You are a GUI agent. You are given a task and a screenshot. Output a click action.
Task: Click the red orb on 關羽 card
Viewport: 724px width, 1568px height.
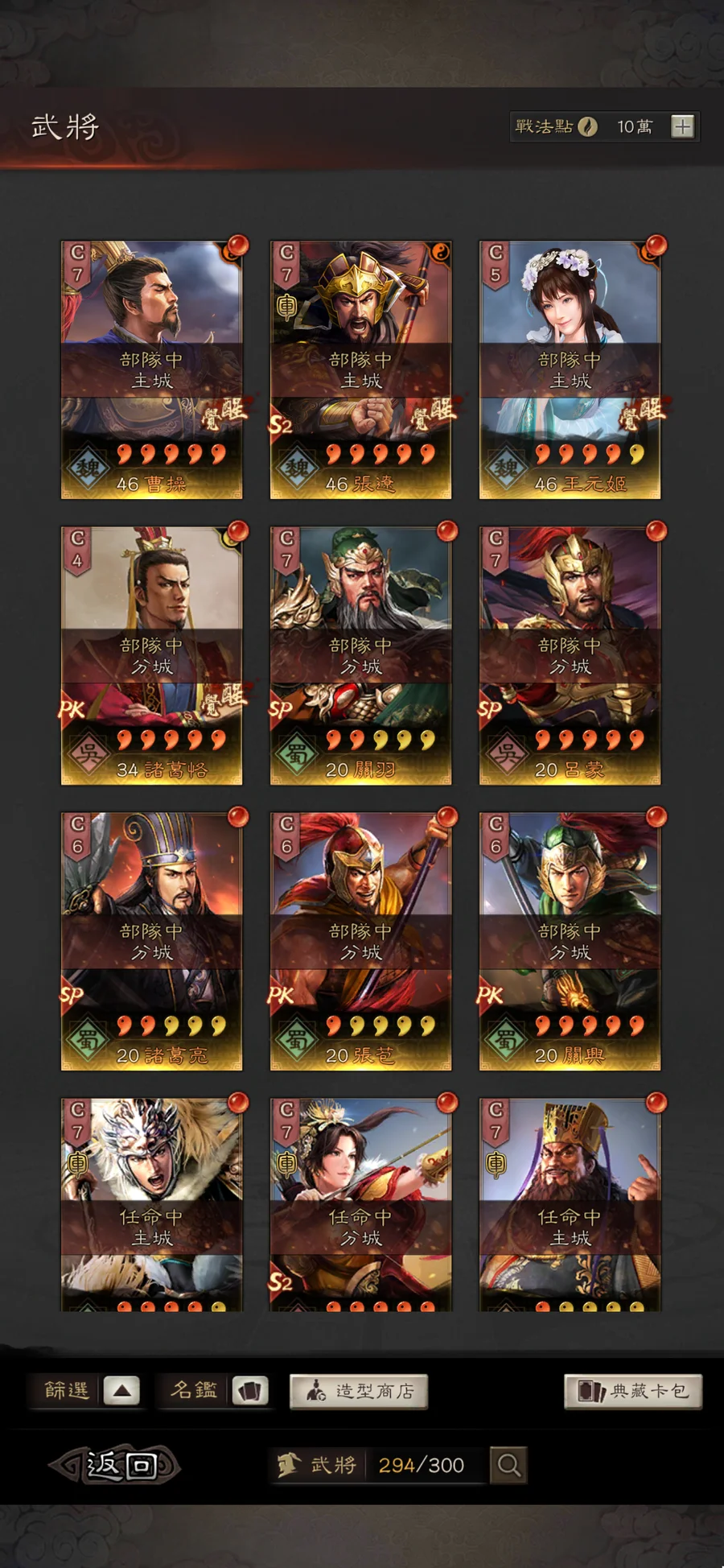tap(447, 531)
